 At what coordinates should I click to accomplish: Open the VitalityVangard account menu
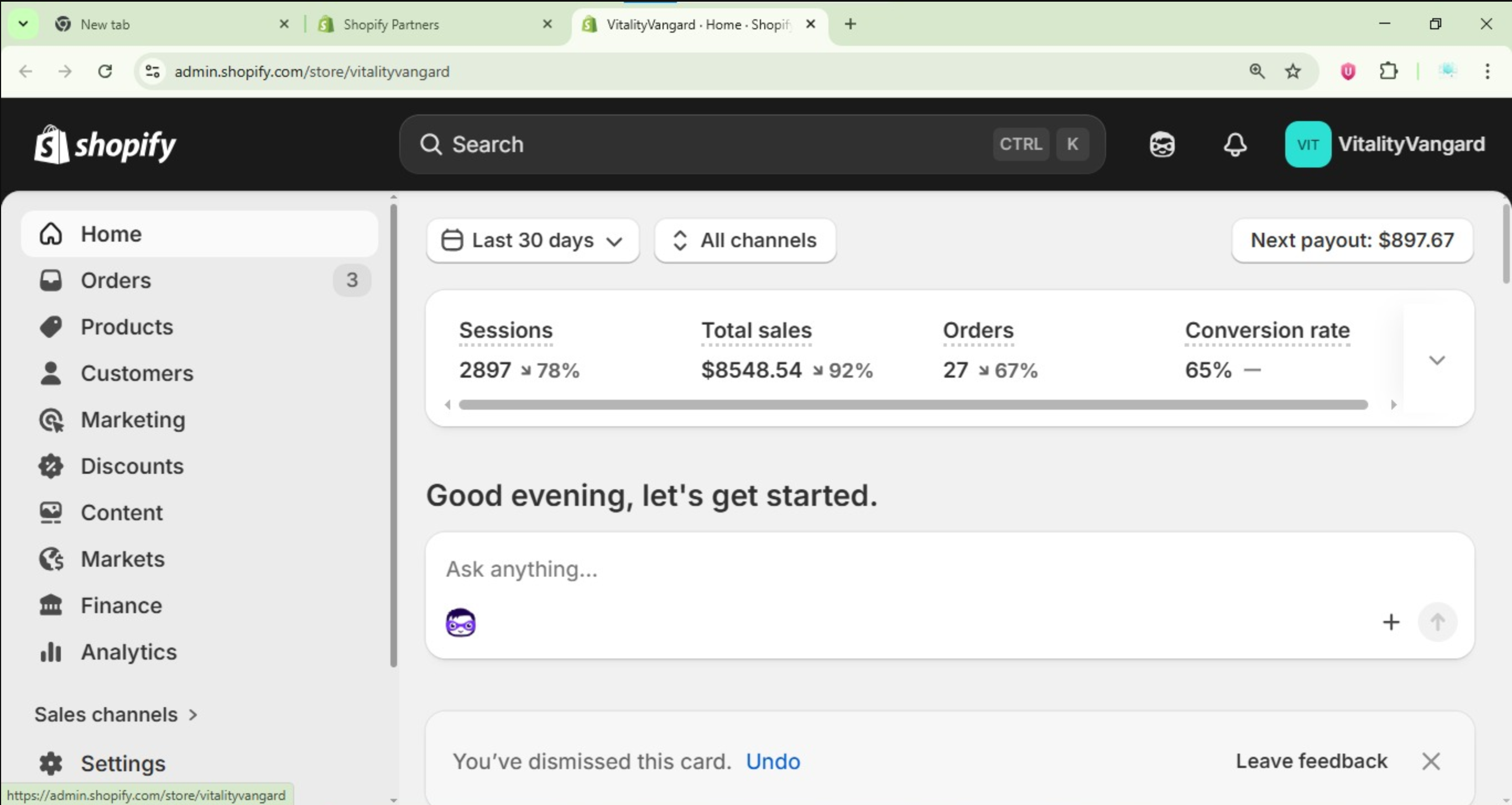point(1385,144)
